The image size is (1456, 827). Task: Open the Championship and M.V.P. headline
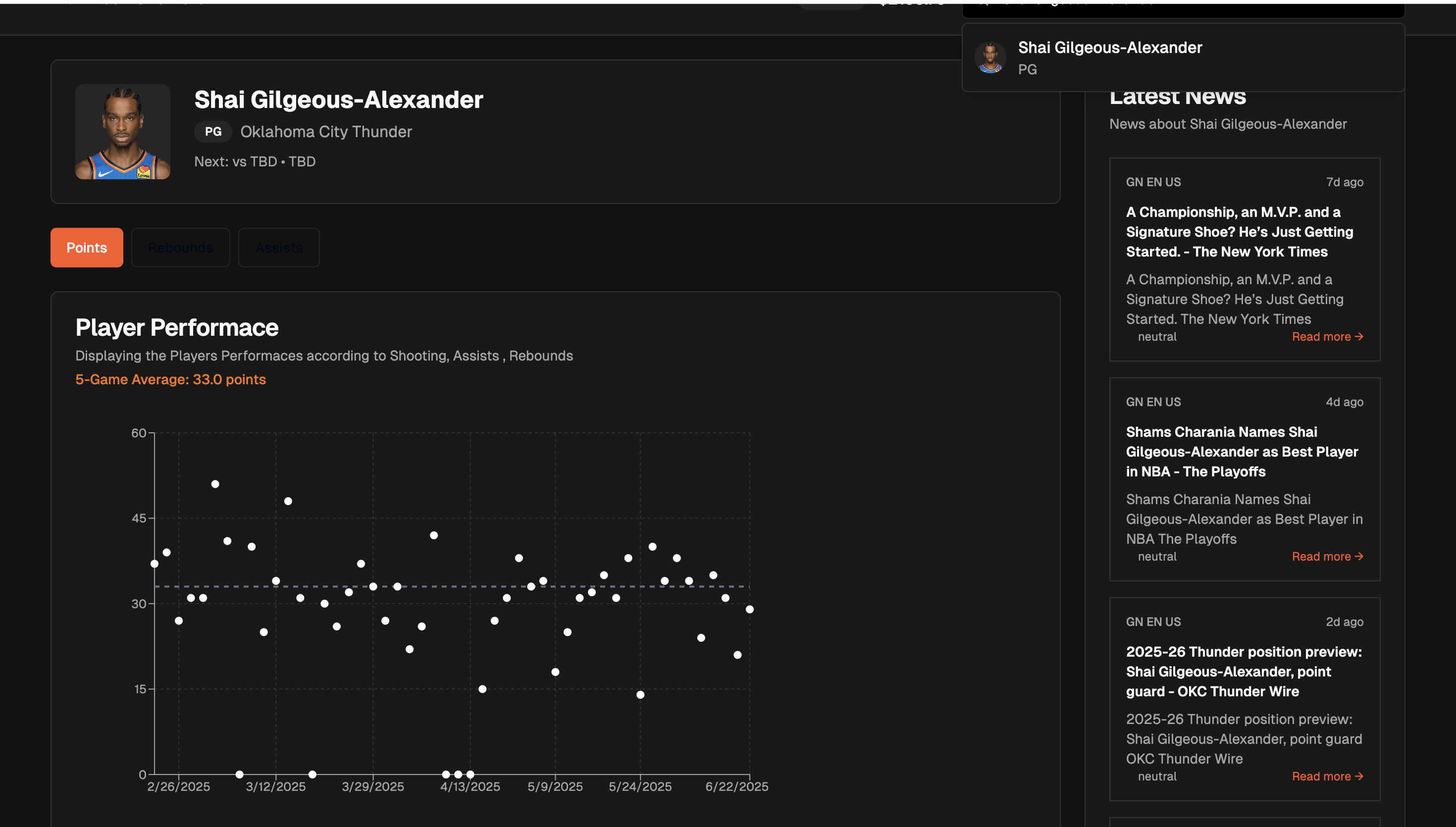click(x=1239, y=232)
